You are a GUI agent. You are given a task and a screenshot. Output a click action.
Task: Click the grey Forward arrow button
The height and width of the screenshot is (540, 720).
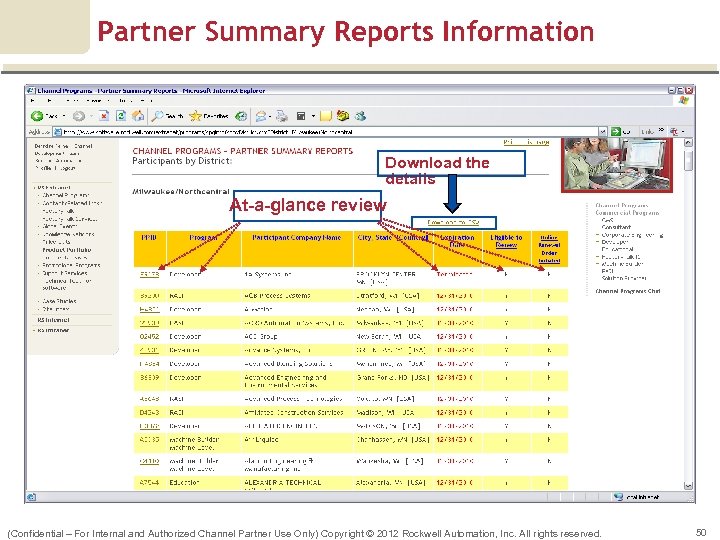[x=79, y=116]
